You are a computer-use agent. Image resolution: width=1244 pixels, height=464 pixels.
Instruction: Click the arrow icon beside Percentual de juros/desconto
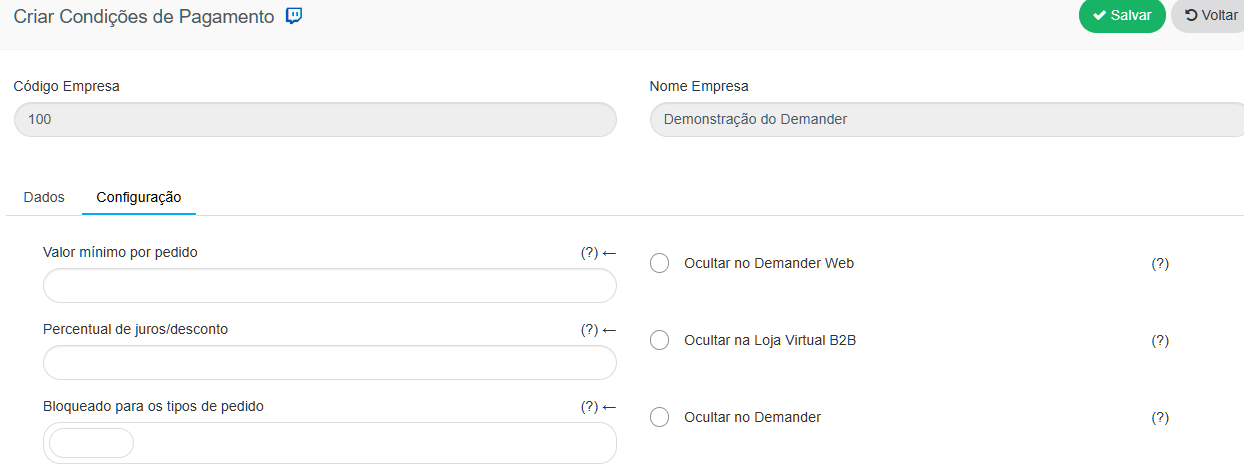coord(609,329)
